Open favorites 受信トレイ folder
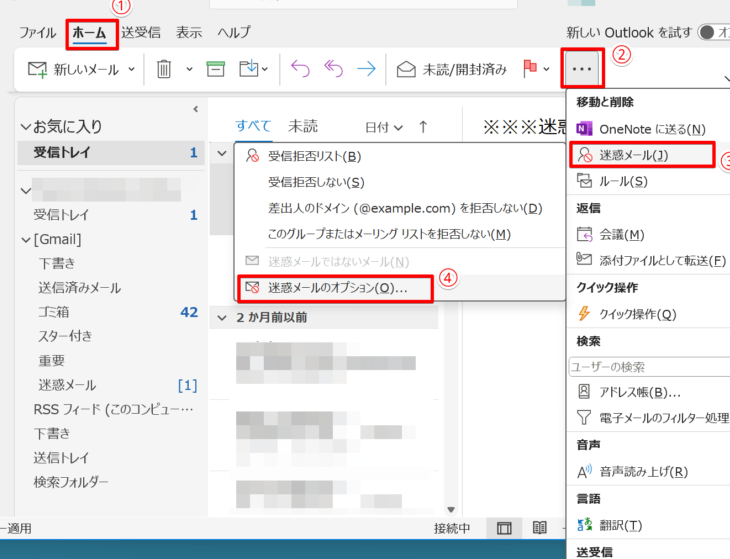This screenshot has height=559, width=730. [x=111, y=153]
